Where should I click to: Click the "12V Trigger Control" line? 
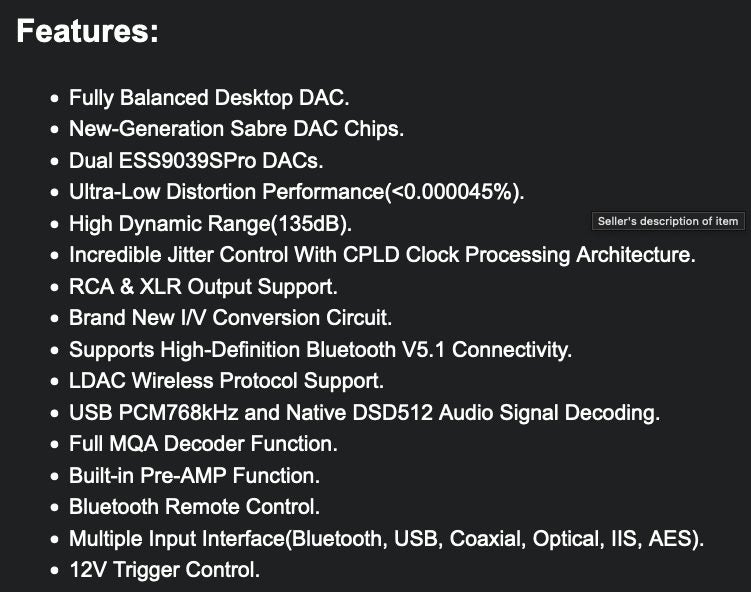164,570
